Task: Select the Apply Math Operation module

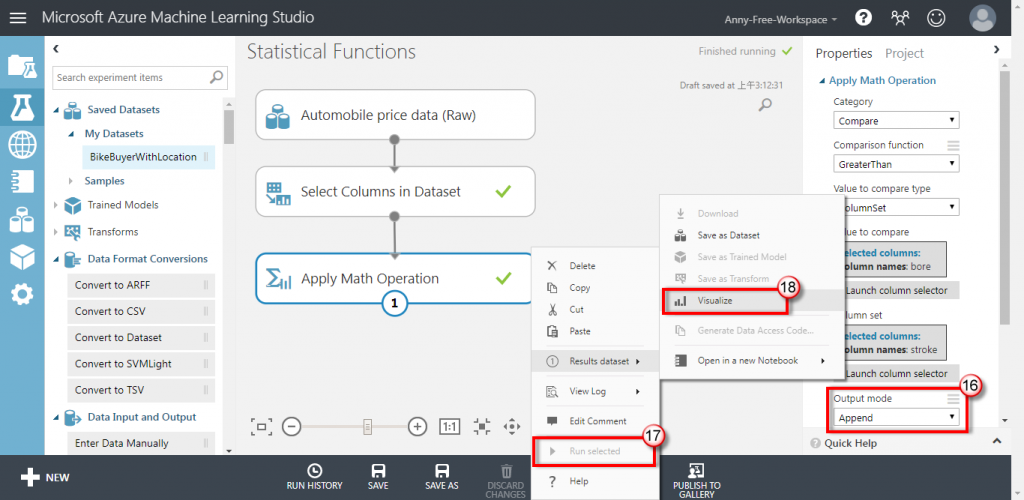Action: (395, 279)
